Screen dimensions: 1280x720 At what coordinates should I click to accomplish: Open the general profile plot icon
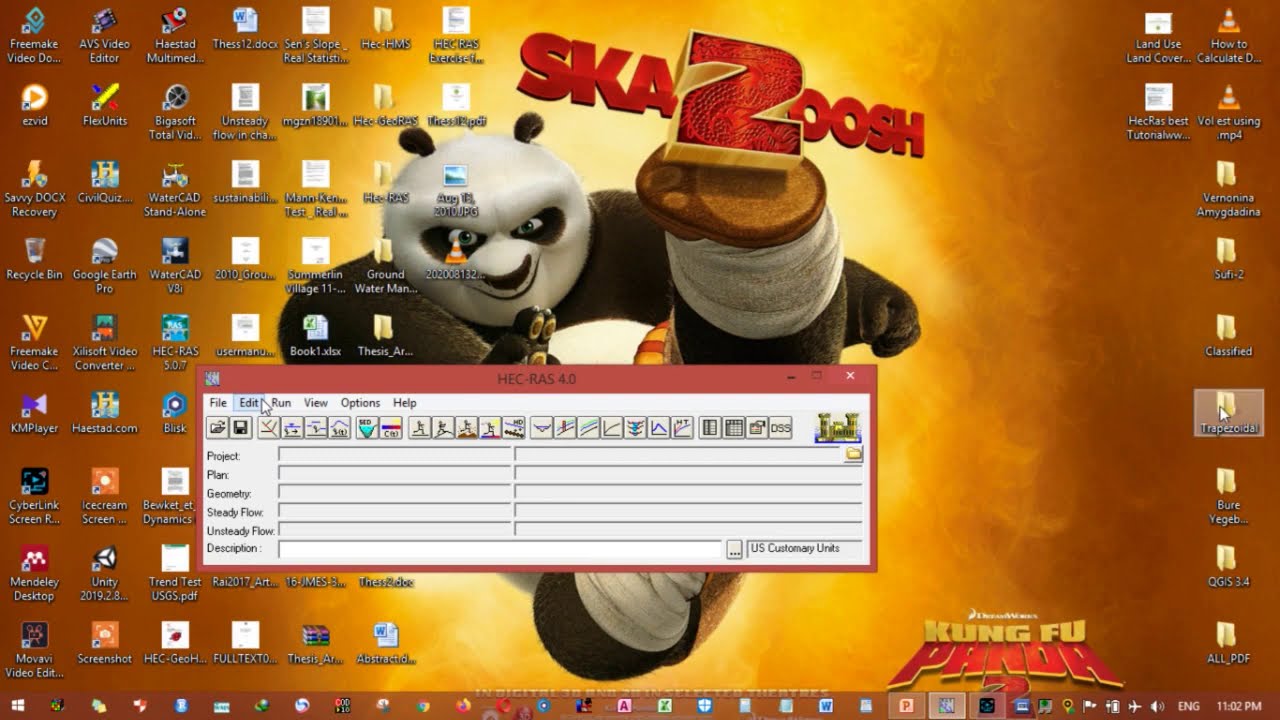[x=588, y=428]
